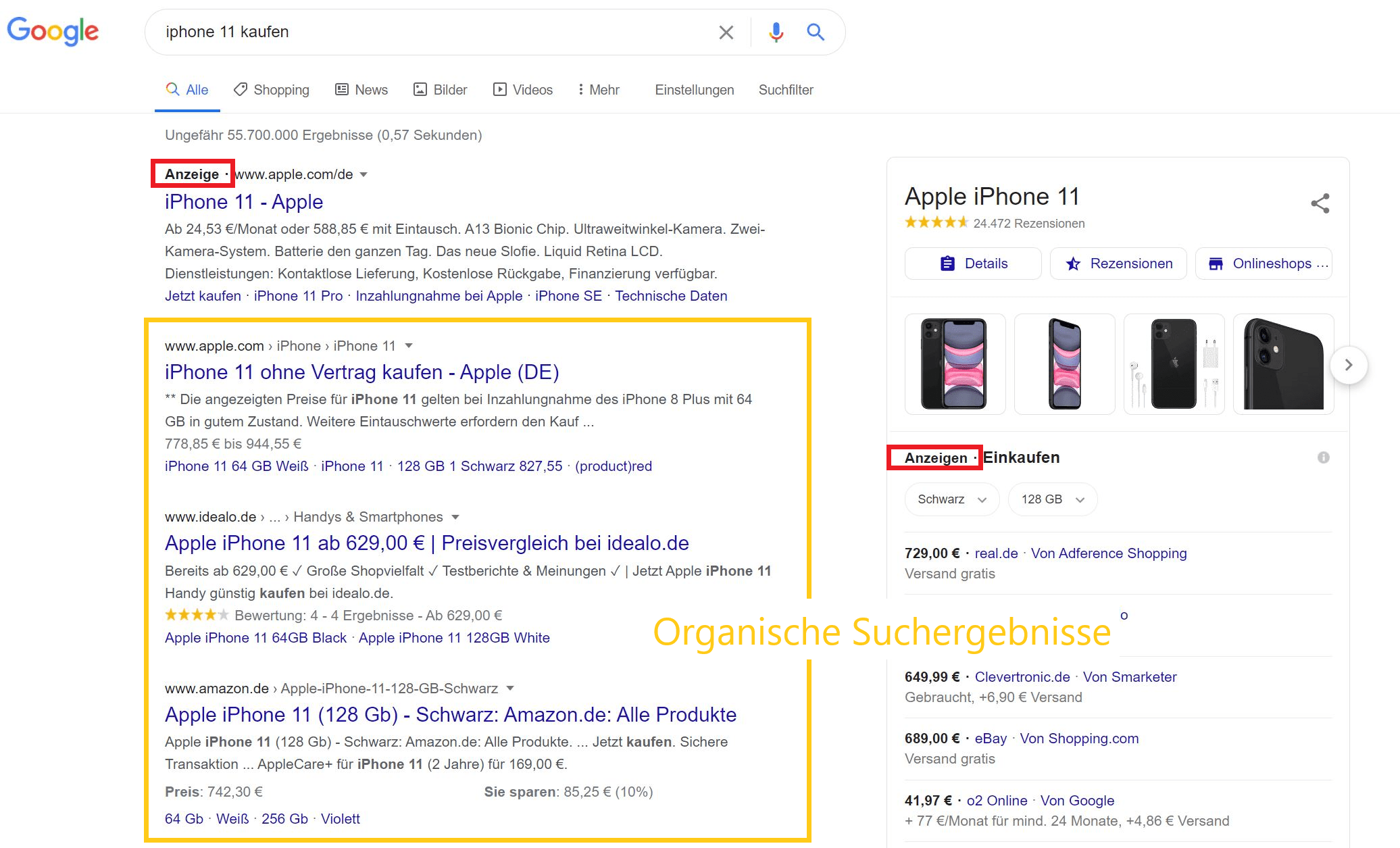The image size is (1400, 848).
Task: Open the eBay offer for 689,00 €
Action: (x=991, y=739)
